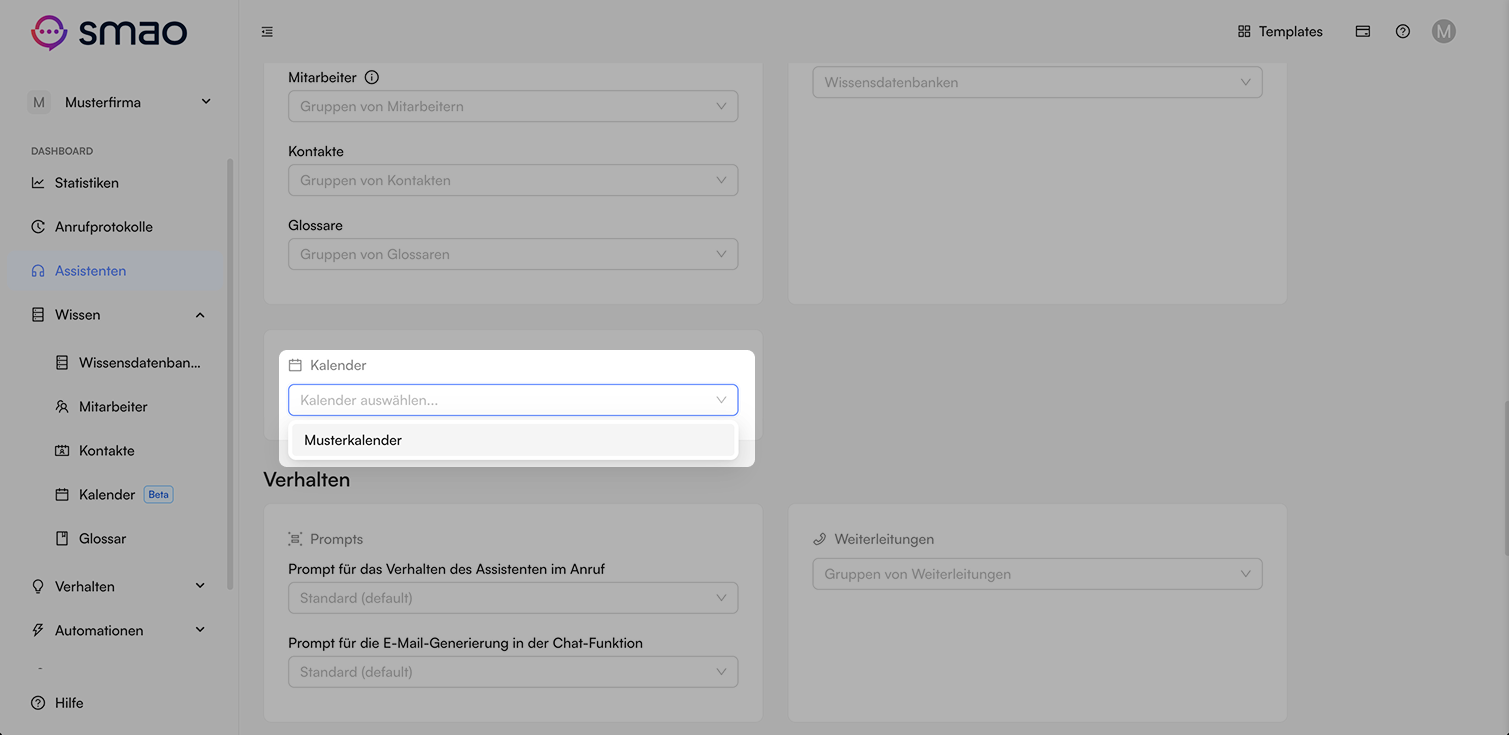1509x735 pixels.
Task: Click the Automationen lightning icon
Action: click(x=38, y=631)
